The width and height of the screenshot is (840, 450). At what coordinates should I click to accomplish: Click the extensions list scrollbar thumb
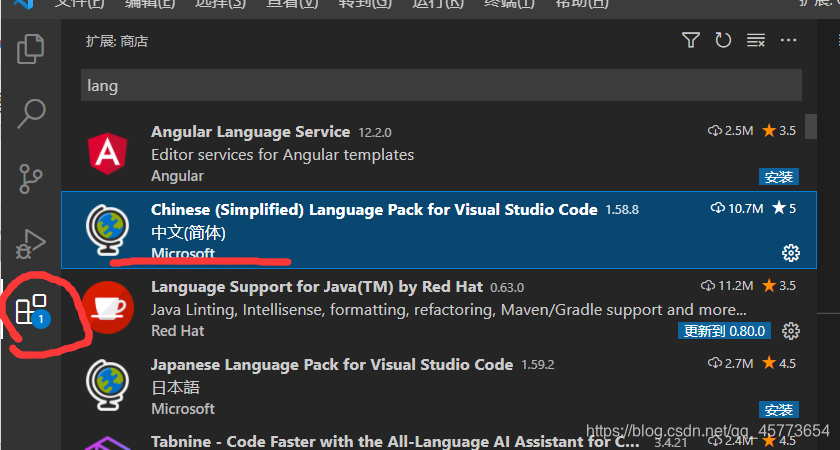pyautogui.click(x=811, y=126)
